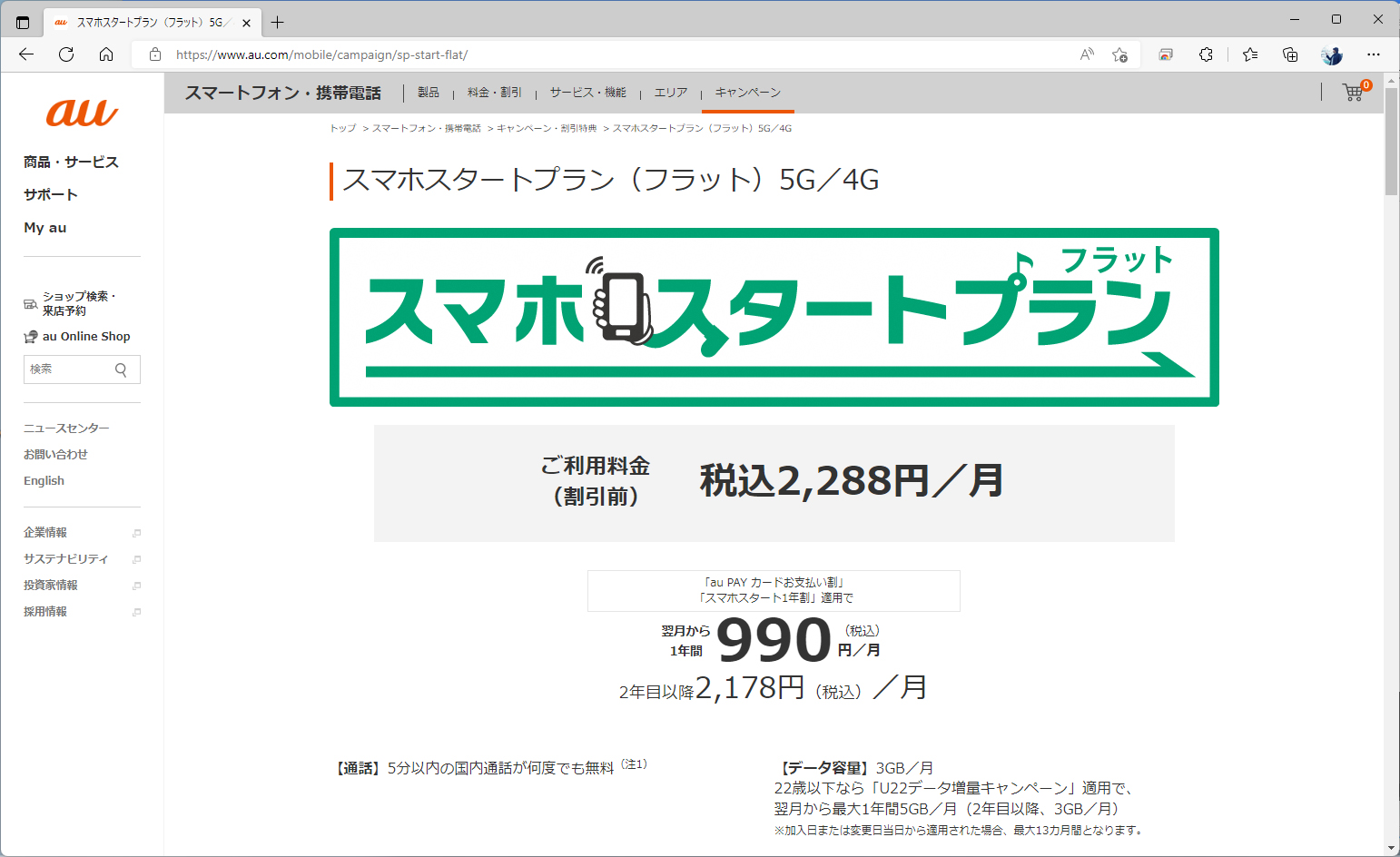Screen dimensions: 1400x857
Task: Open browser settings and more menu
Action: coord(1374,54)
